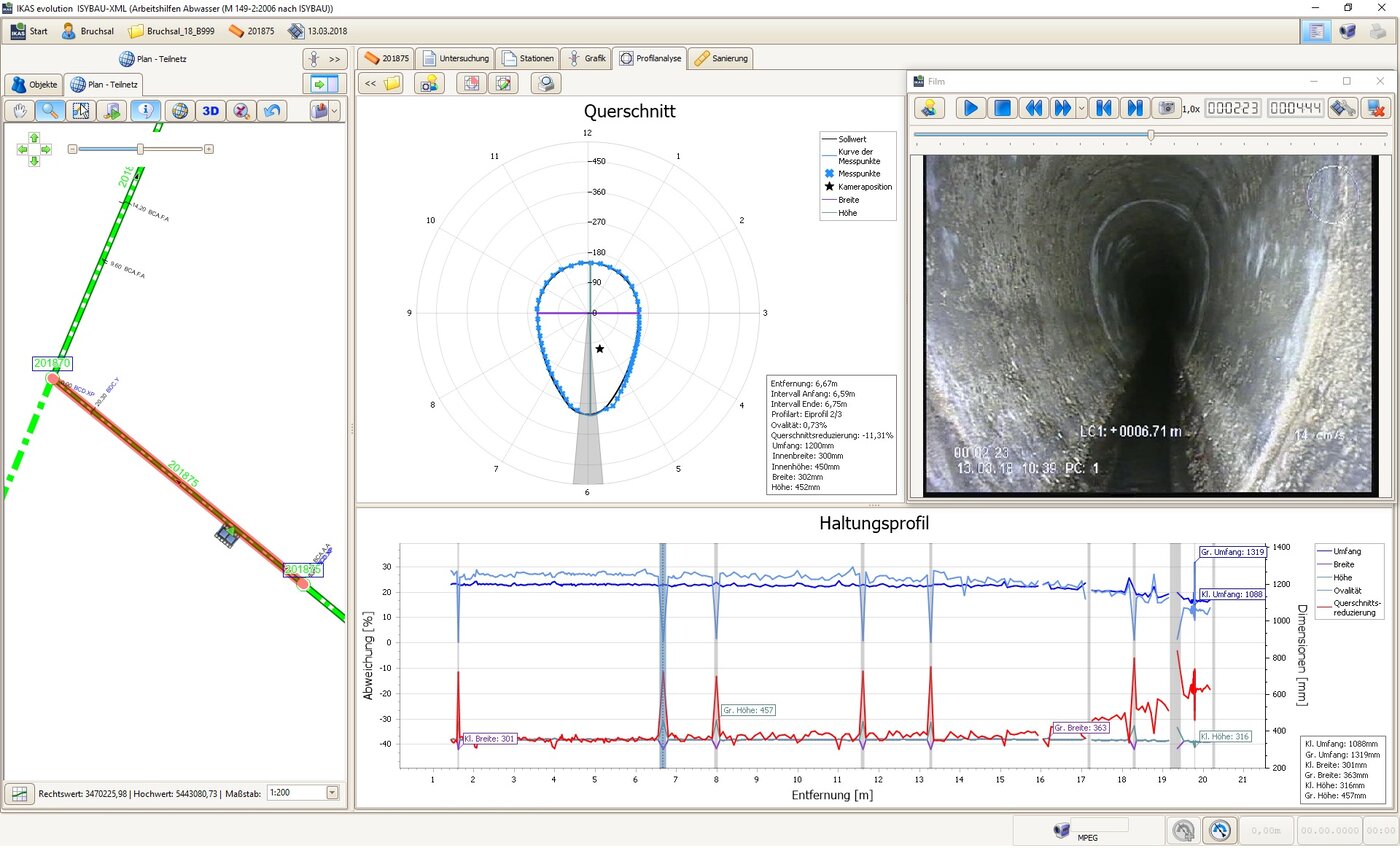
Task: Open the Sanierung tab
Action: pyautogui.click(x=720, y=59)
